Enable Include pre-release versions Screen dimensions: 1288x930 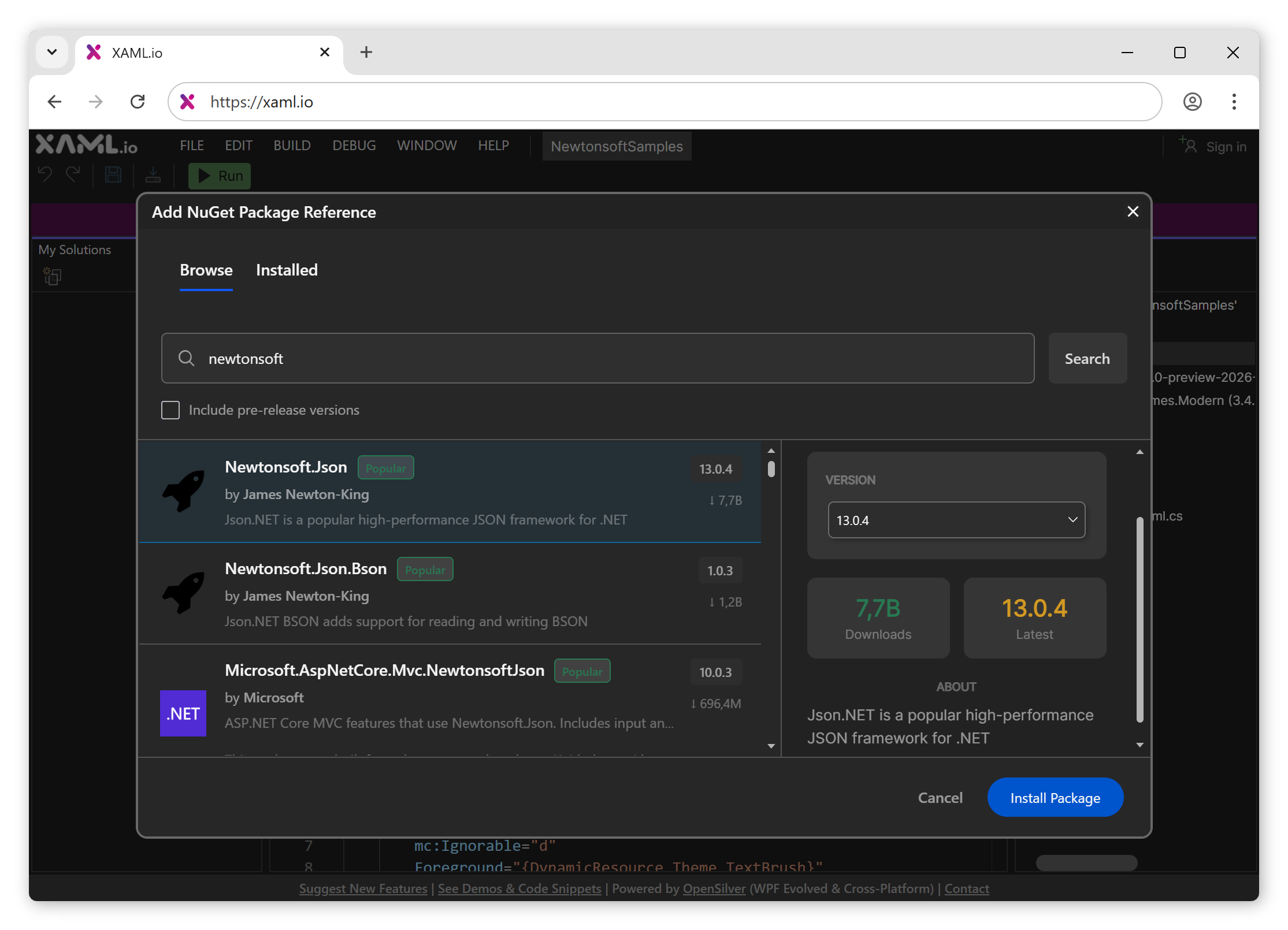tap(170, 410)
